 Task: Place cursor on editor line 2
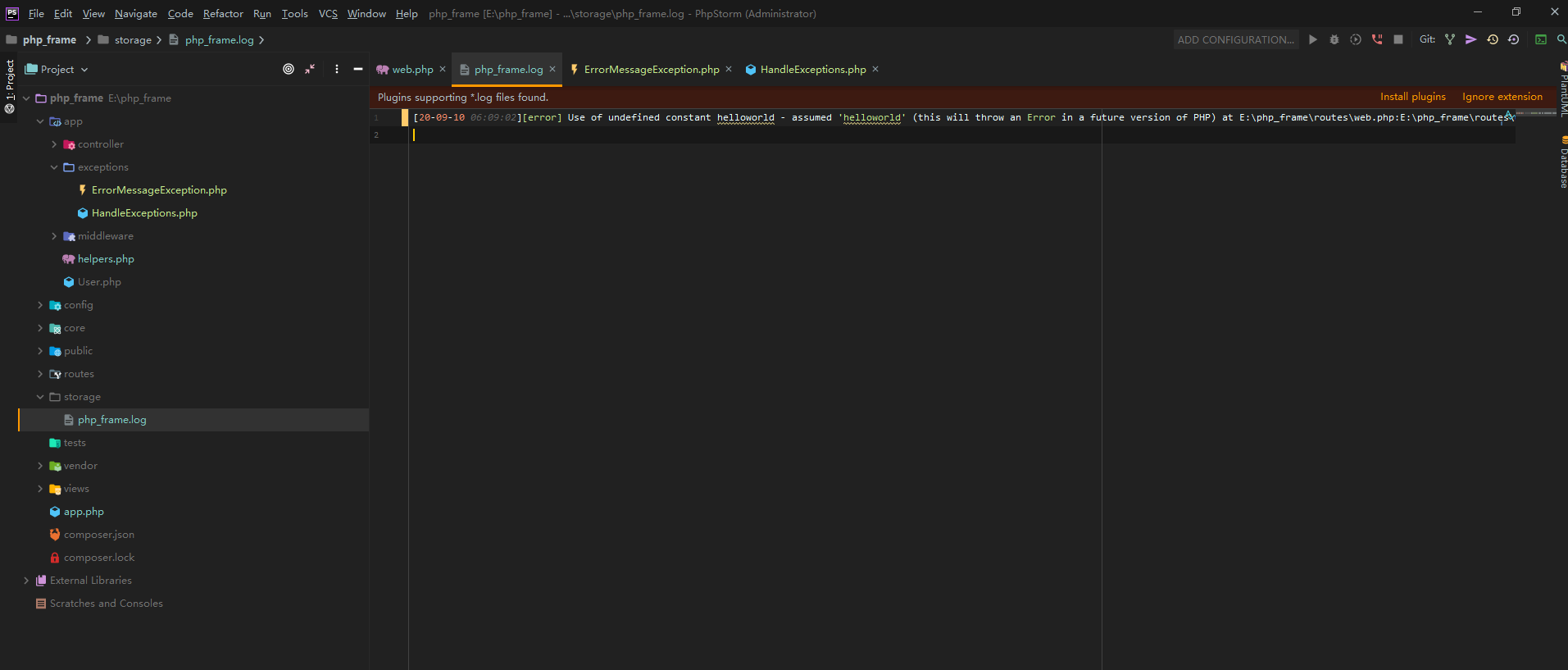tap(961, 135)
